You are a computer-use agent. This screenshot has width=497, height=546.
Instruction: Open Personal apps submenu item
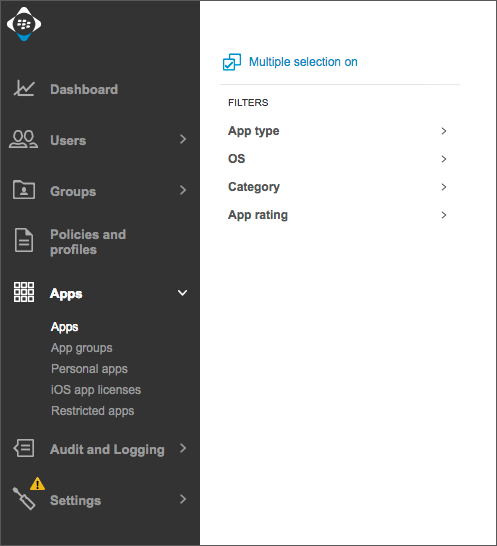point(89,369)
